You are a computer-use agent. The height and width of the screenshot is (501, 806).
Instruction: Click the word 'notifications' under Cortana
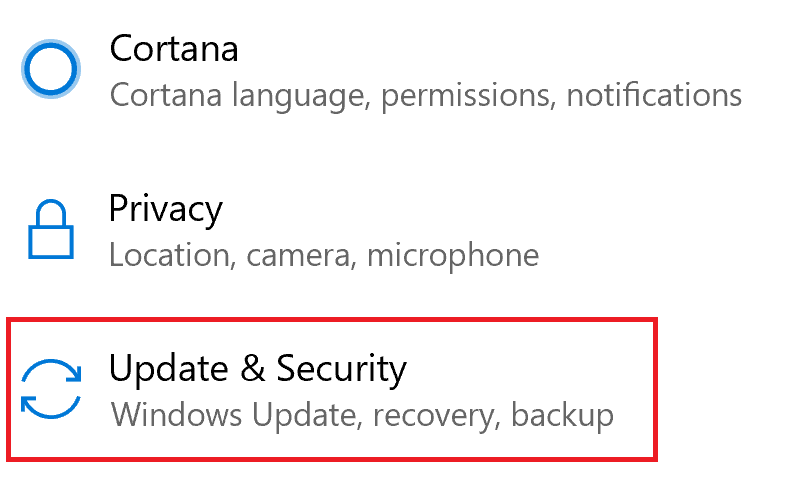[x=654, y=96]
